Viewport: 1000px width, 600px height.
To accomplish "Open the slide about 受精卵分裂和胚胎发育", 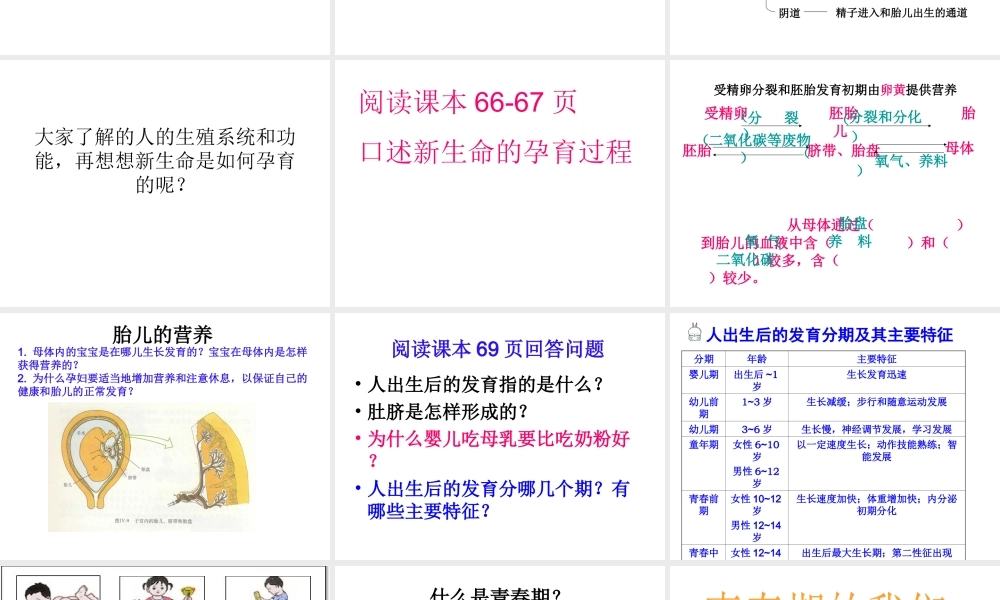I will tap(835, 183).
